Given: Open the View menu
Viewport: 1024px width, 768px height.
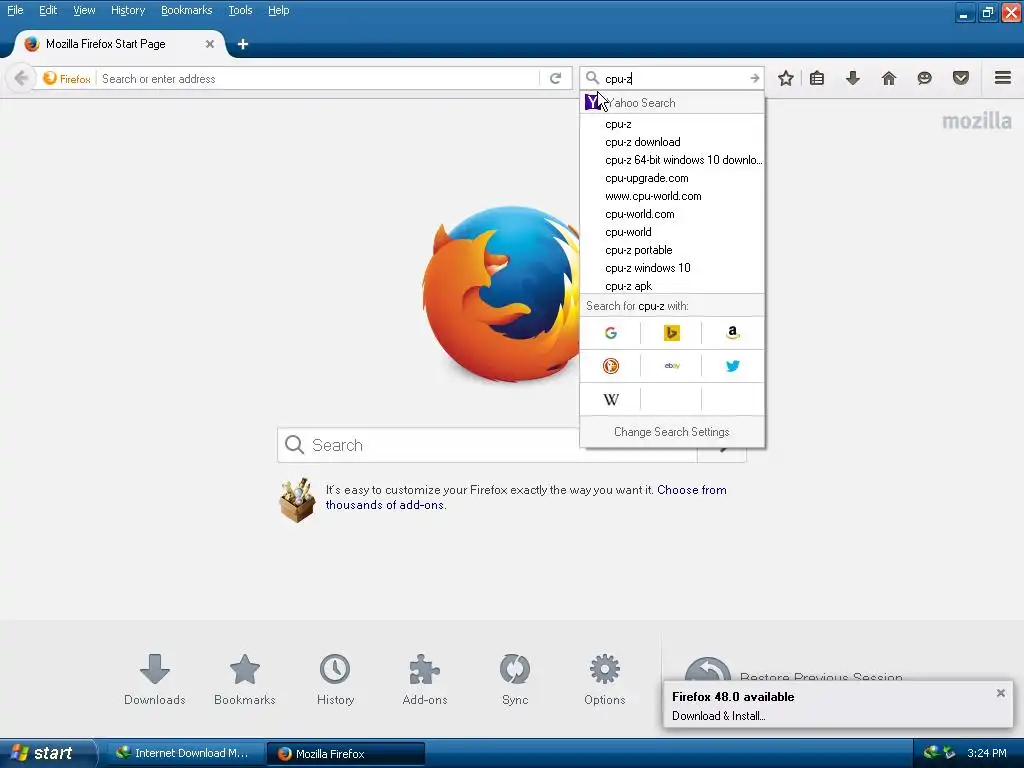Looking at the screenshot, I should (84, 10).
